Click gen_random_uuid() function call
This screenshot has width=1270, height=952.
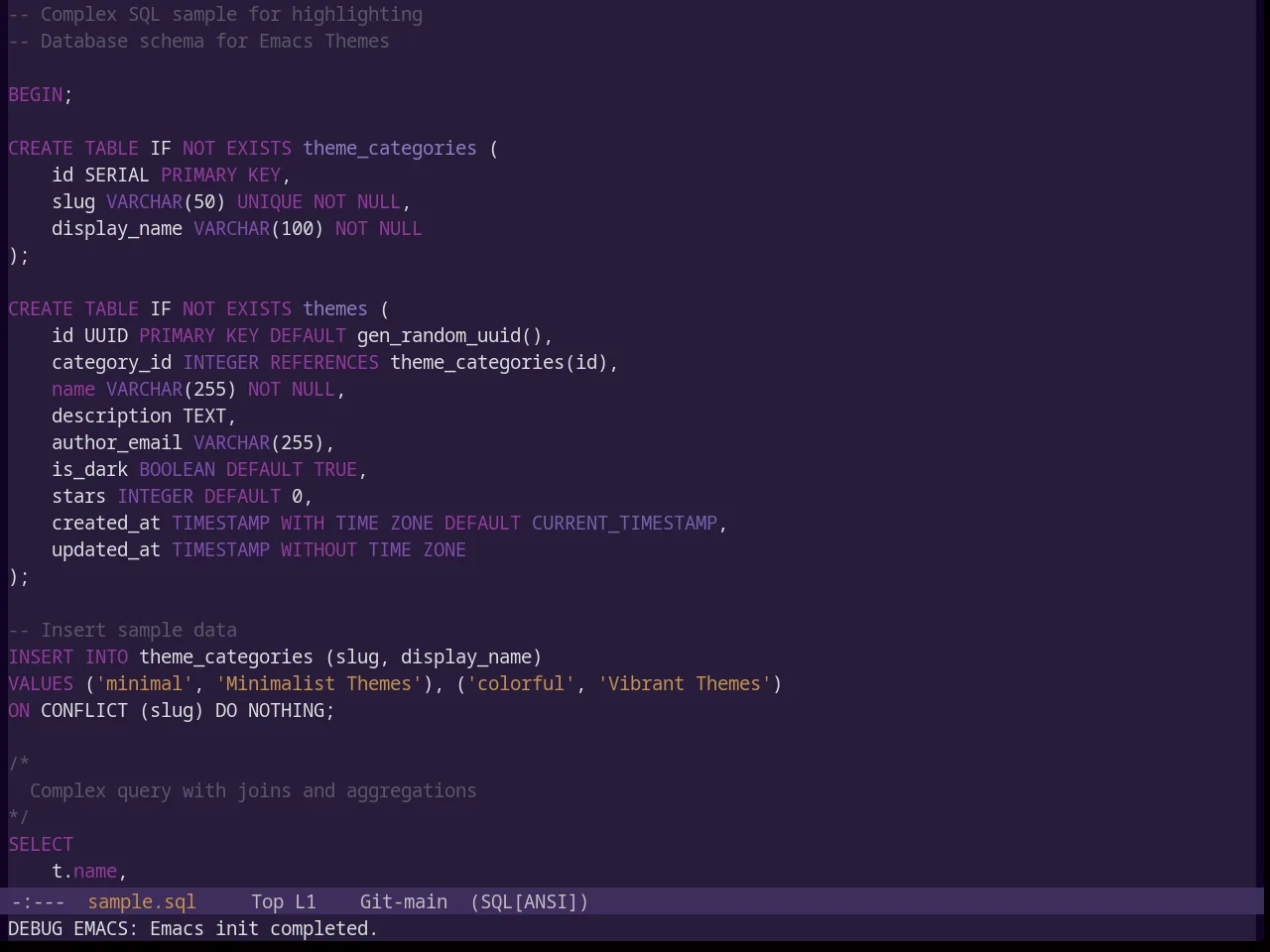(449, 335)
